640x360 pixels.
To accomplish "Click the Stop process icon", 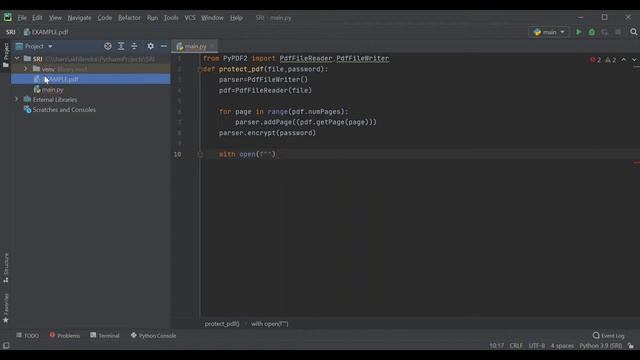I will coord(618,32).
